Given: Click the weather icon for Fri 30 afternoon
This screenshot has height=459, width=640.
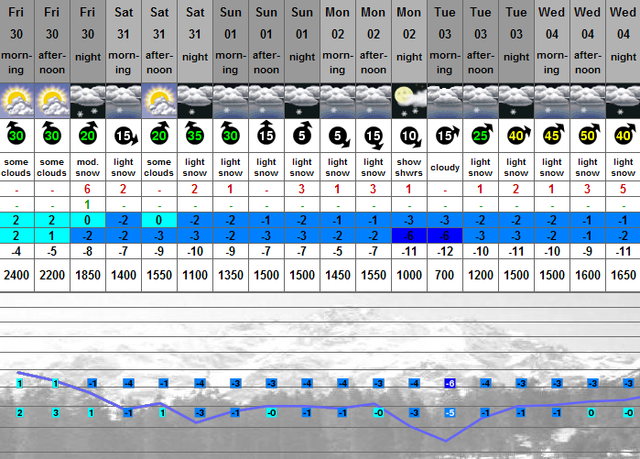Looking at the screenshot, I should (53, 101).
